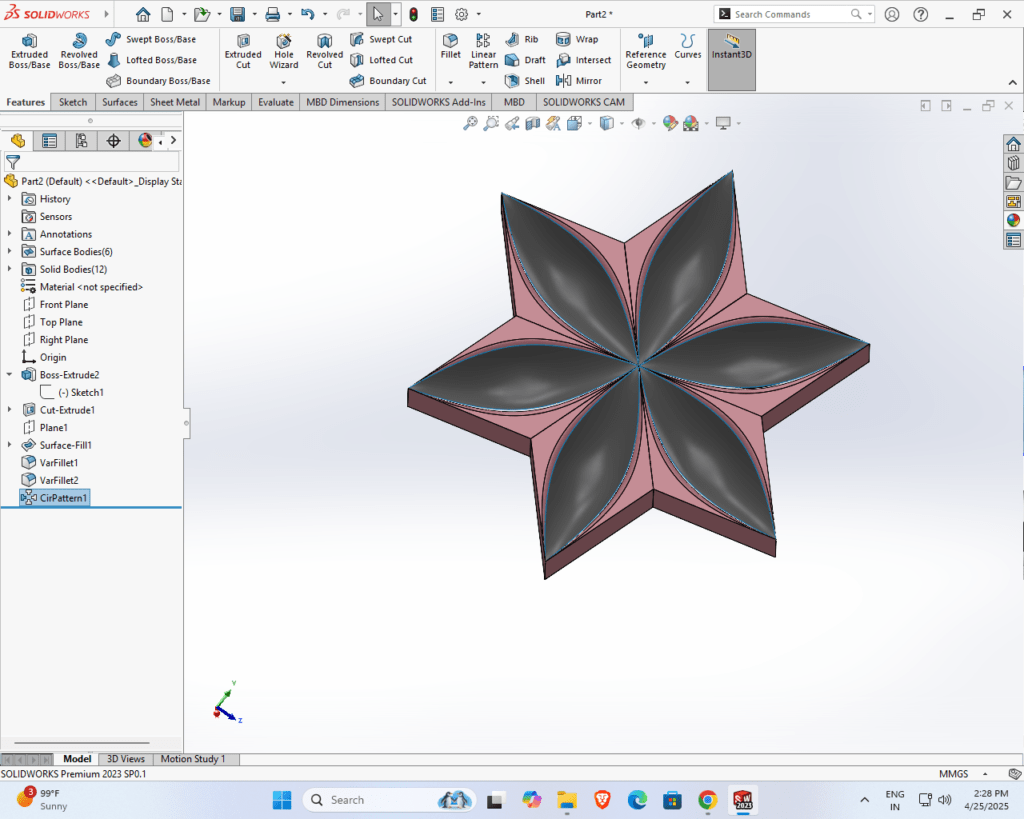Open the Hole Wizard tool
The width and height of the screenshot is (1024, 819).
[x=284, y=51]
